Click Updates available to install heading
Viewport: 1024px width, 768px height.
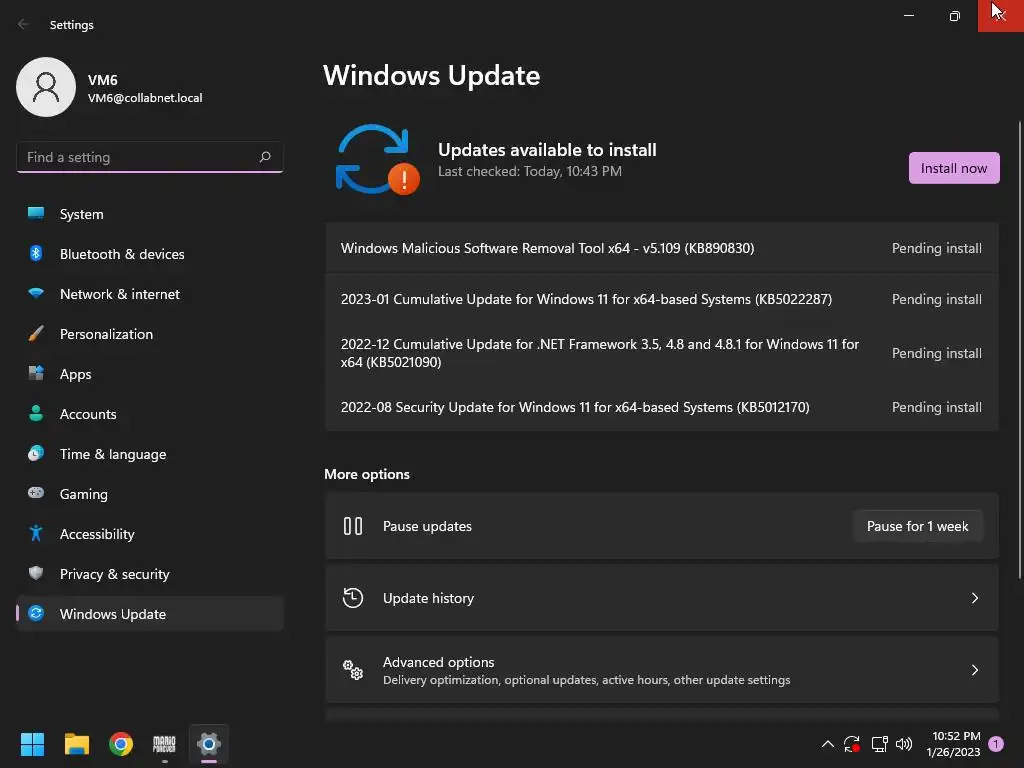point(547,150)
